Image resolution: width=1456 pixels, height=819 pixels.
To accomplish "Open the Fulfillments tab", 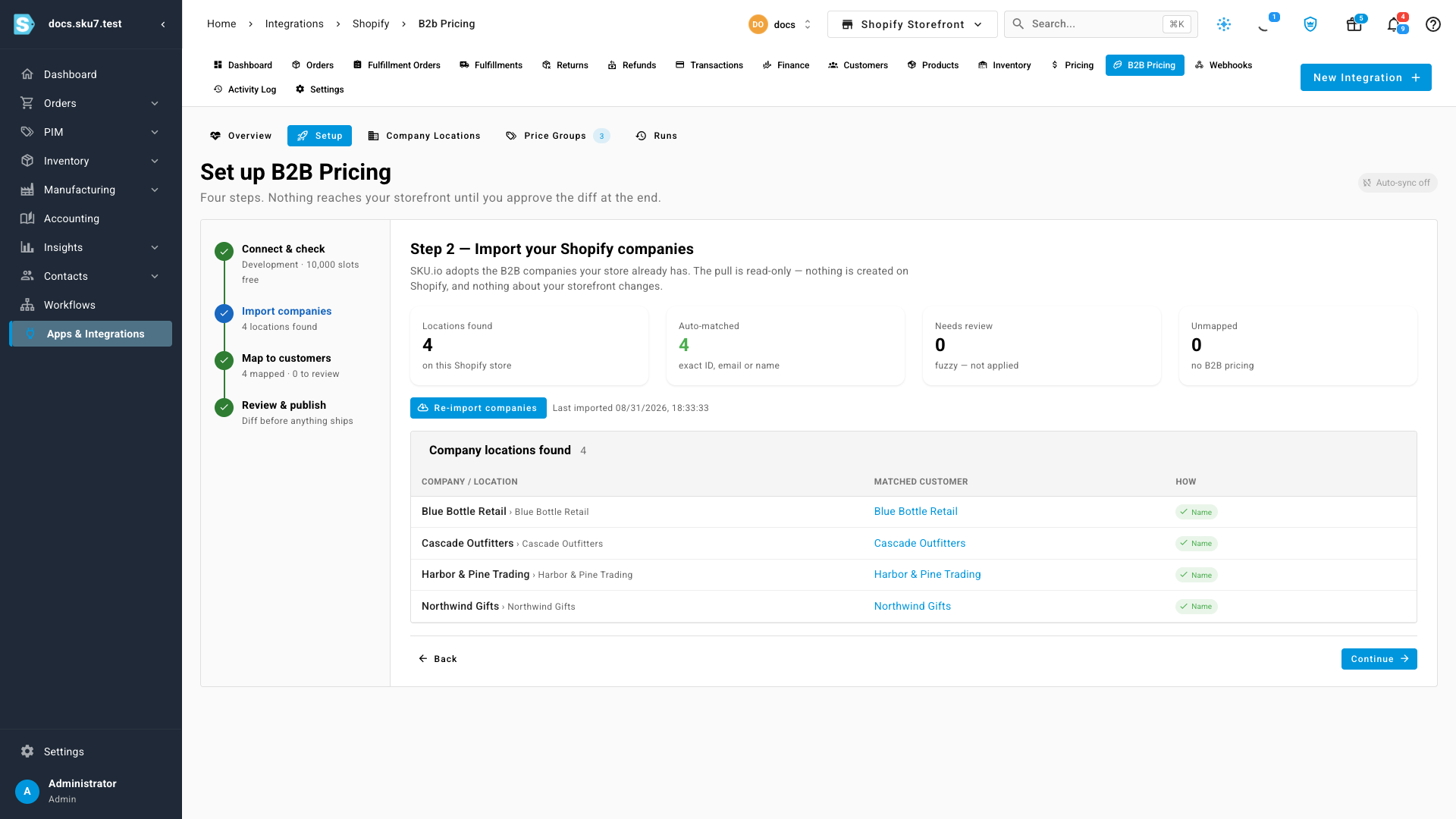I will pos(491,65).
